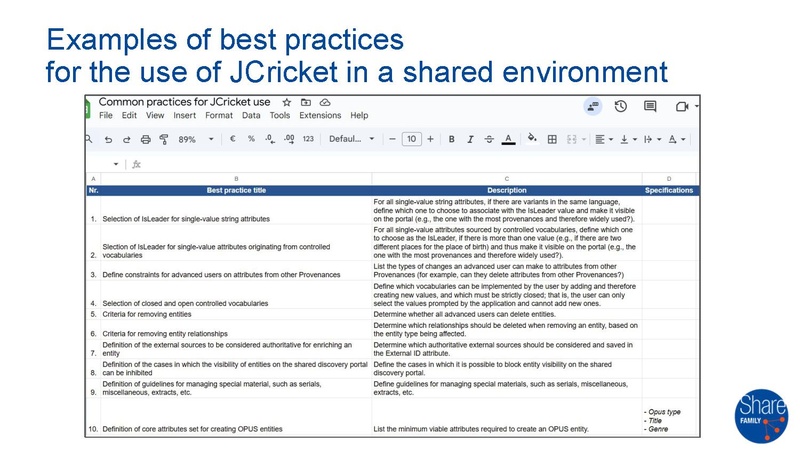800x450 pixels.
Task: Click the video meeting camera icon
Action: point(682,106)
